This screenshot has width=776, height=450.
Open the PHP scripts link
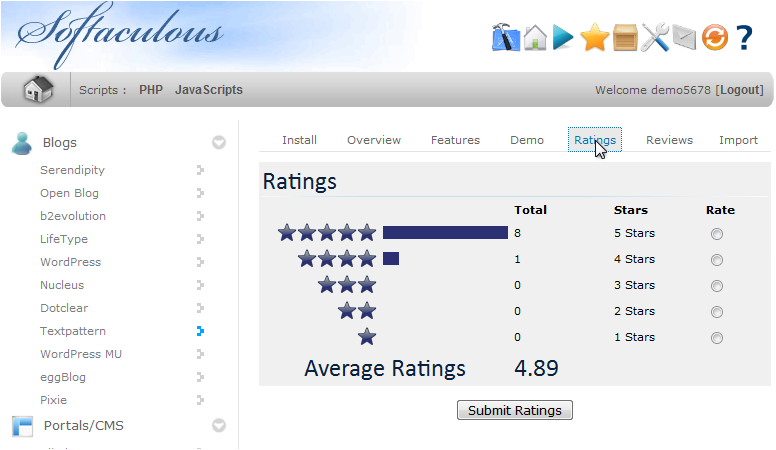151,90
